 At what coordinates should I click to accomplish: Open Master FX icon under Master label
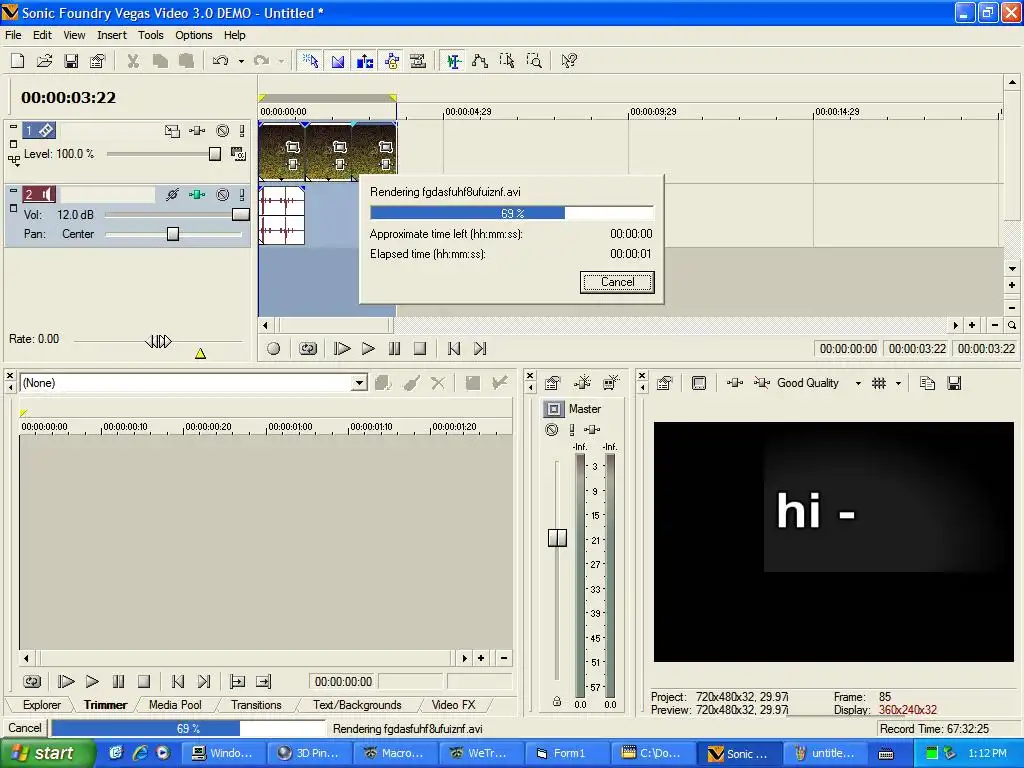[x=592, y=430]
